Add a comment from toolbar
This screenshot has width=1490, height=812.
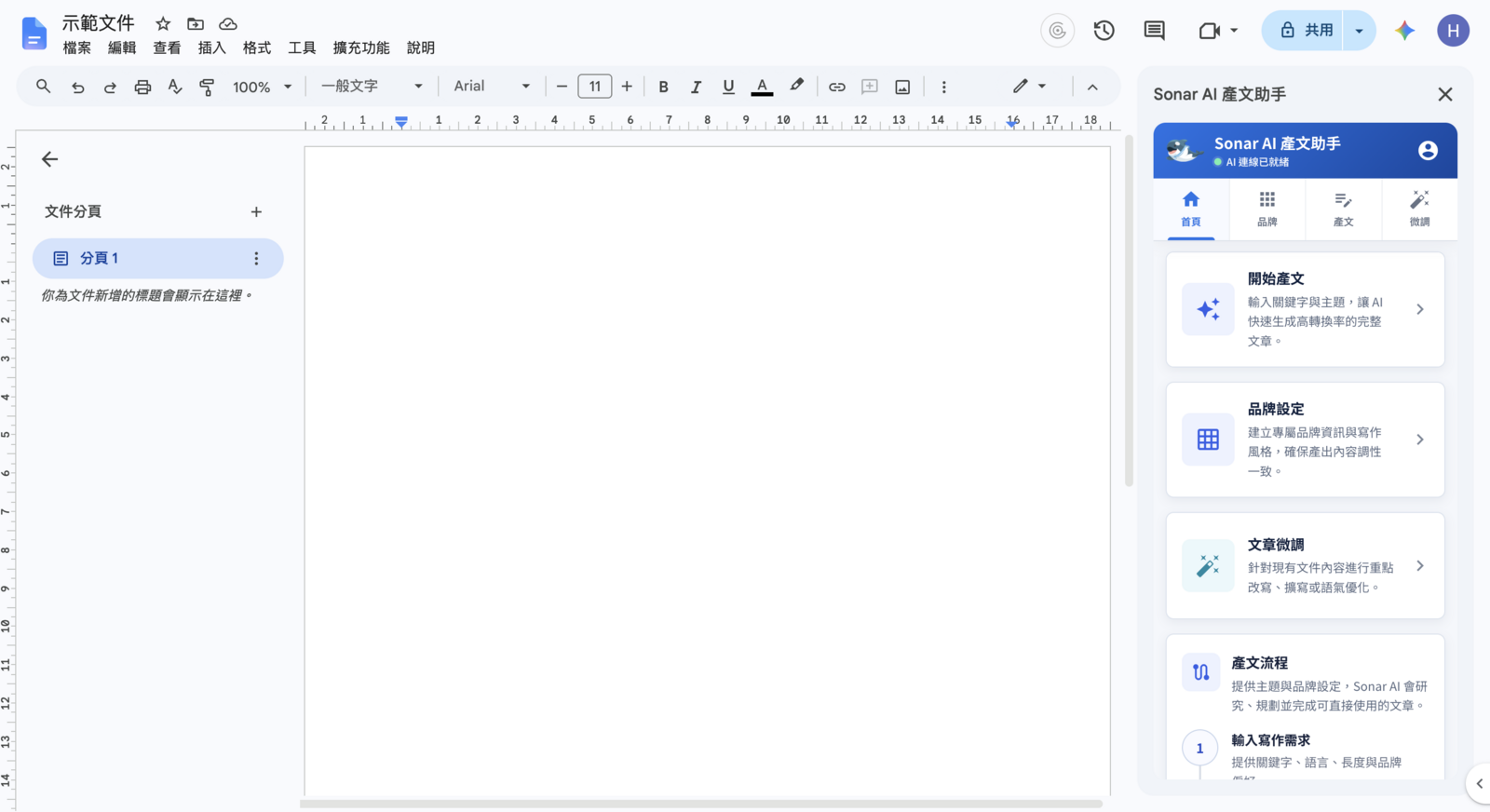point(869,87)
